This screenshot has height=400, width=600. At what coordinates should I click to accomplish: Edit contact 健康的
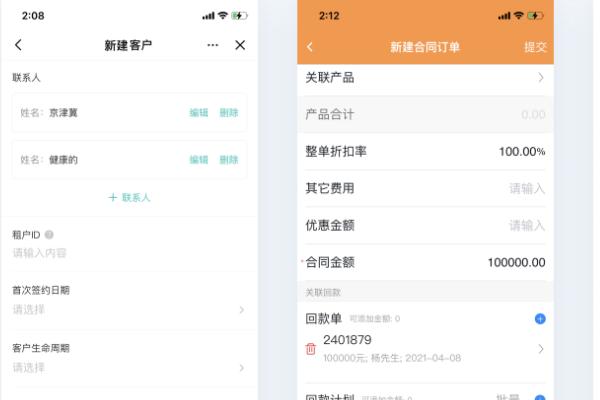point(199,160)
